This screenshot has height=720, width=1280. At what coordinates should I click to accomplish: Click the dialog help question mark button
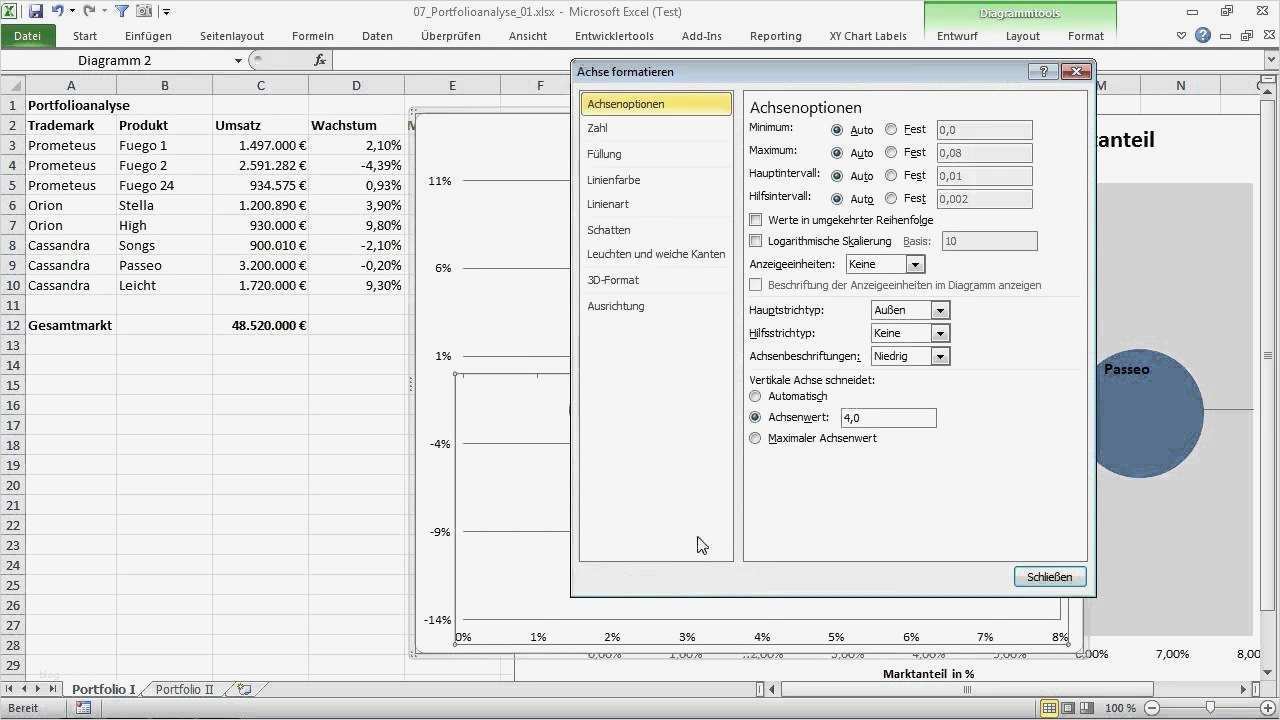tap(1043, 72)
